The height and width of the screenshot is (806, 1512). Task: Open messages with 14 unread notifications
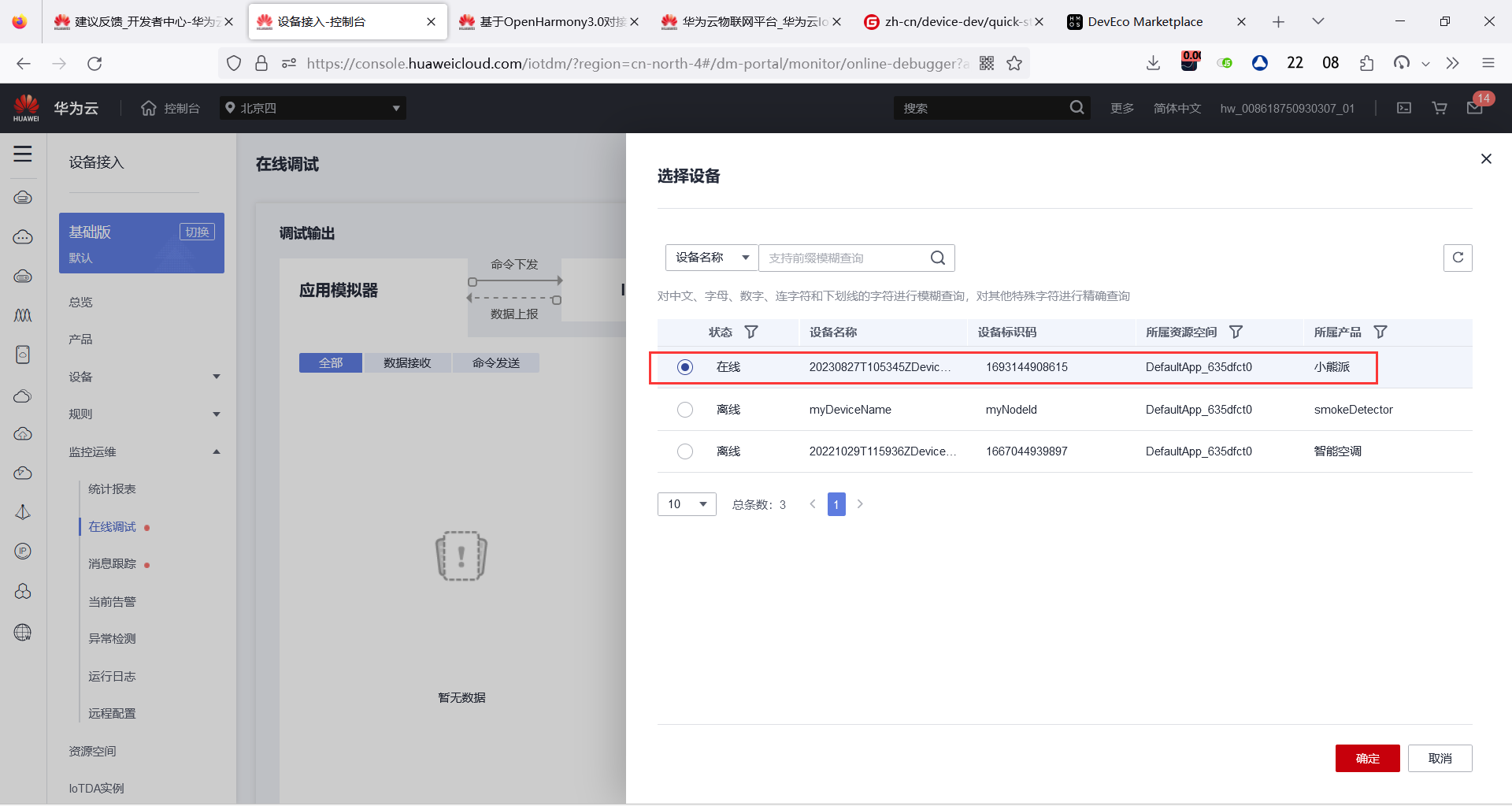click(x=1474, y=108)
